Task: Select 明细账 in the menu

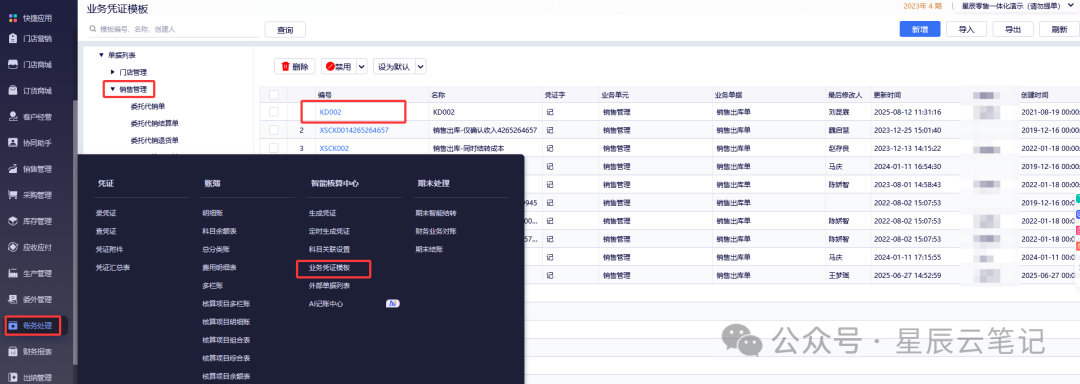Action: click(x=213, y=213)
